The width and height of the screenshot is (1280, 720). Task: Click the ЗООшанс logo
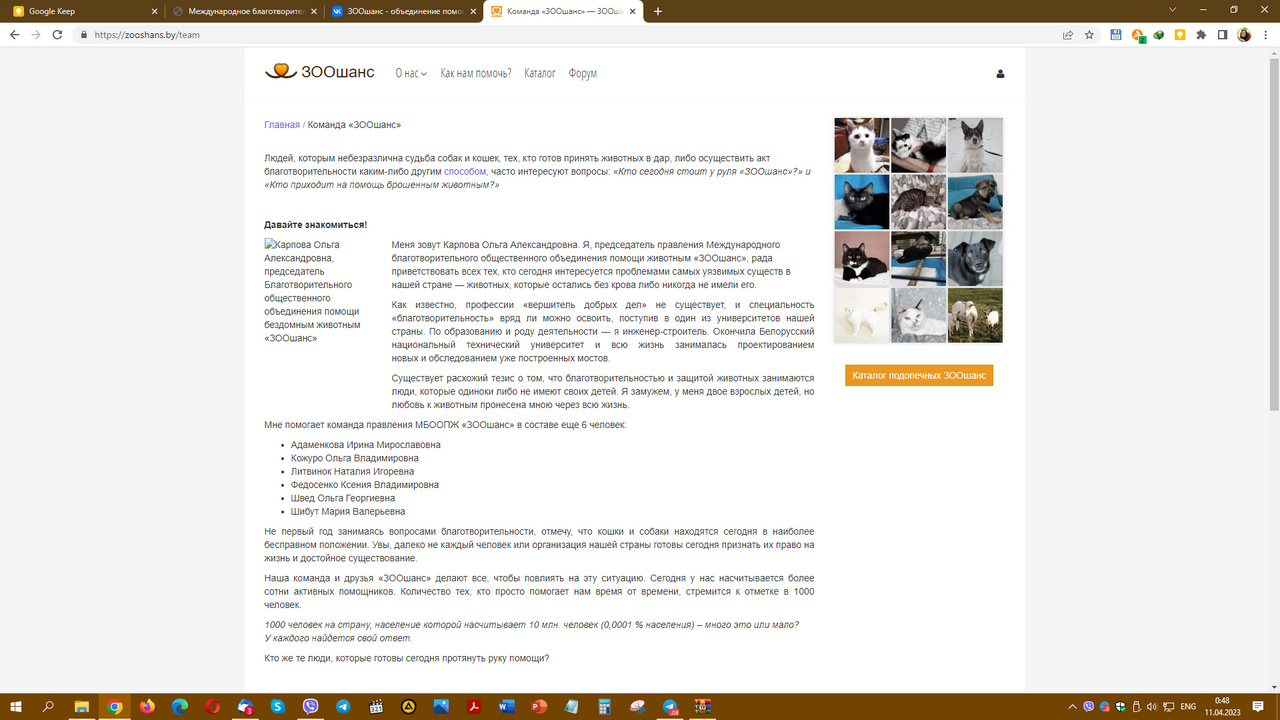[320, 72]
